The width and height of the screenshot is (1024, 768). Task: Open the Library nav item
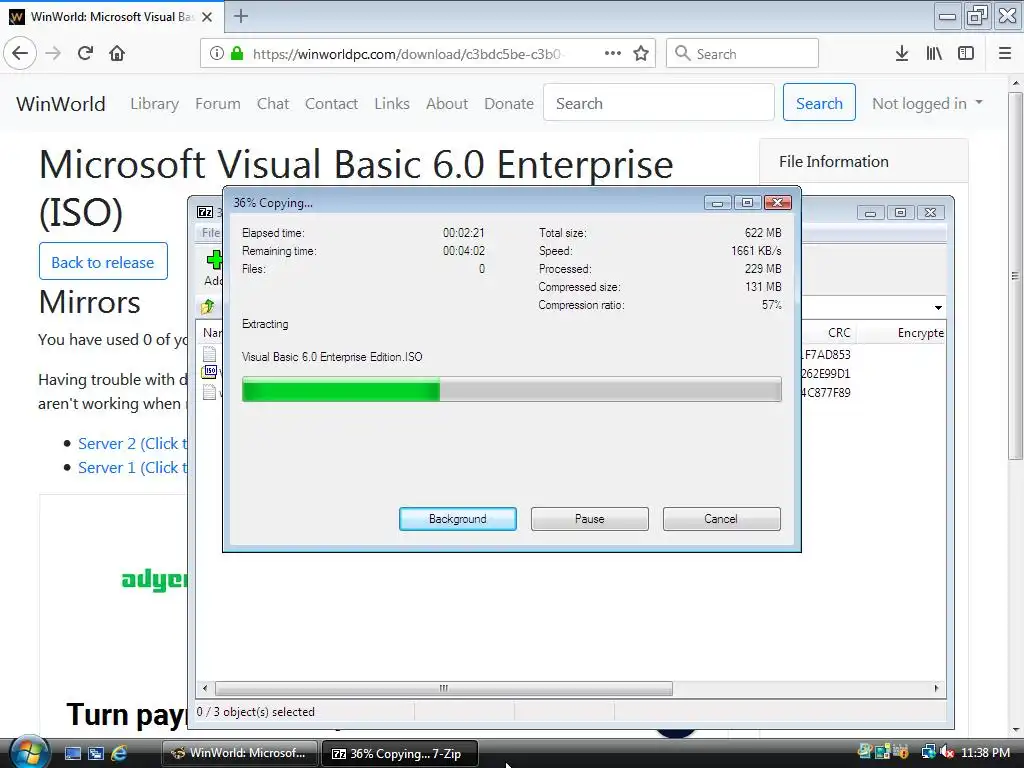click(x=154, y=103)
